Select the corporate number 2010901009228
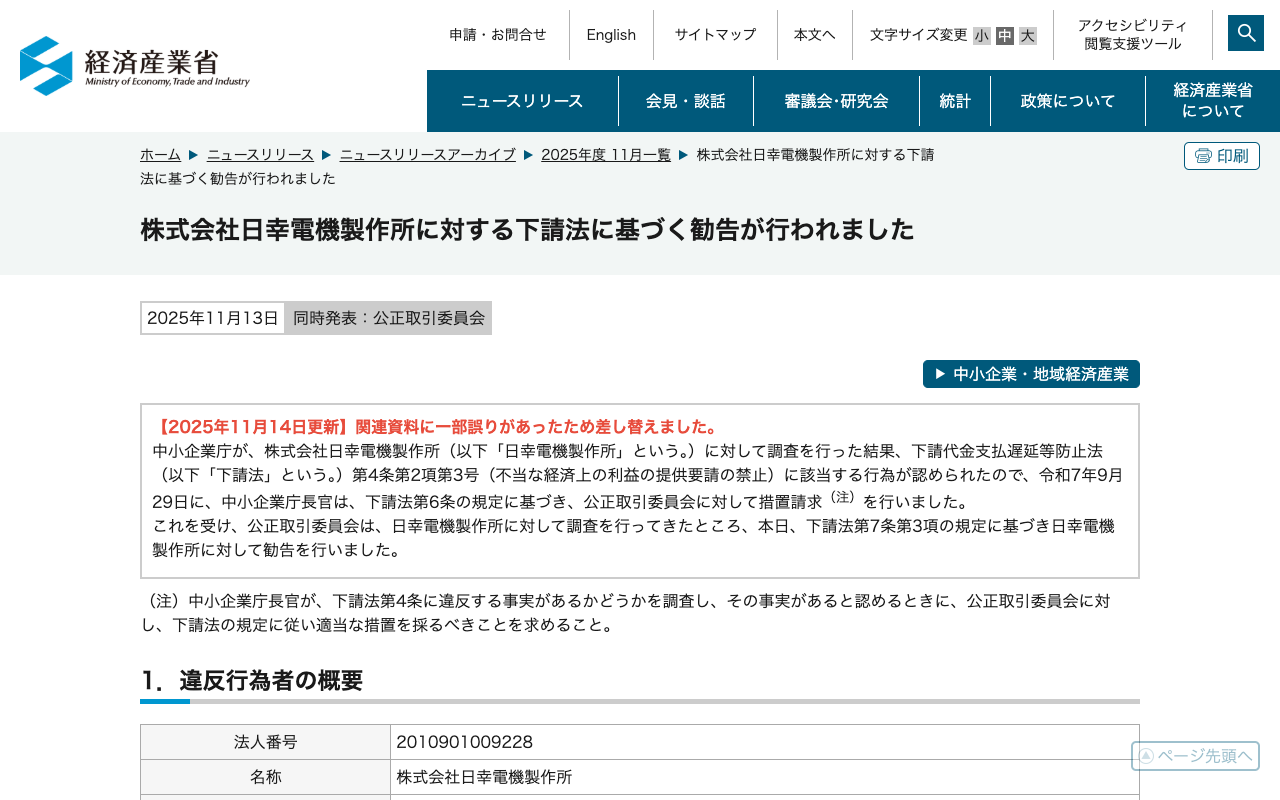Screen dimensions: 1280x800 [x=464, y=742]
